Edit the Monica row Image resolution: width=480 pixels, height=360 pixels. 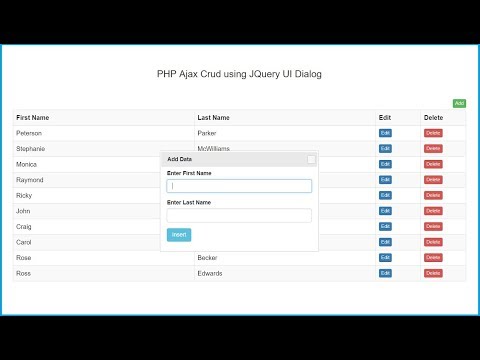click(x=385, y=164)
